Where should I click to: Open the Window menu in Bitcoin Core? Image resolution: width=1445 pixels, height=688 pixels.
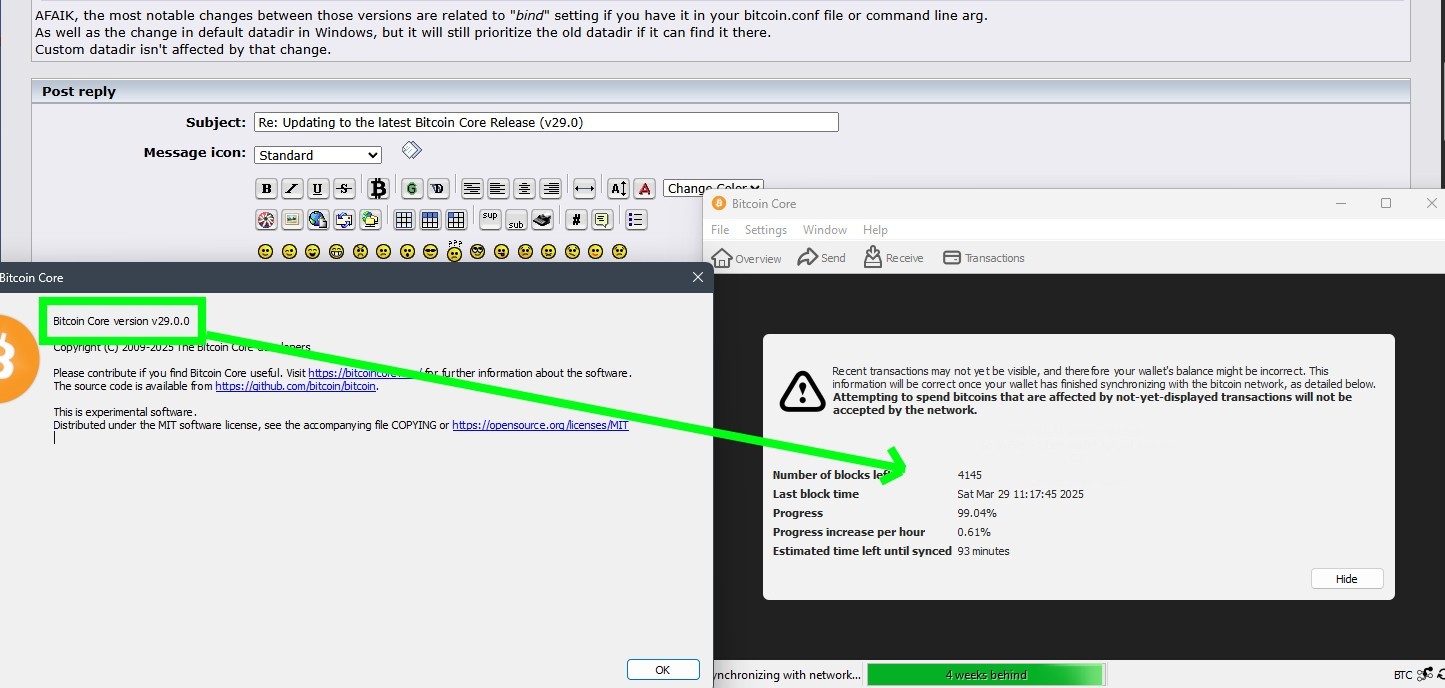[x=825, y=230]
